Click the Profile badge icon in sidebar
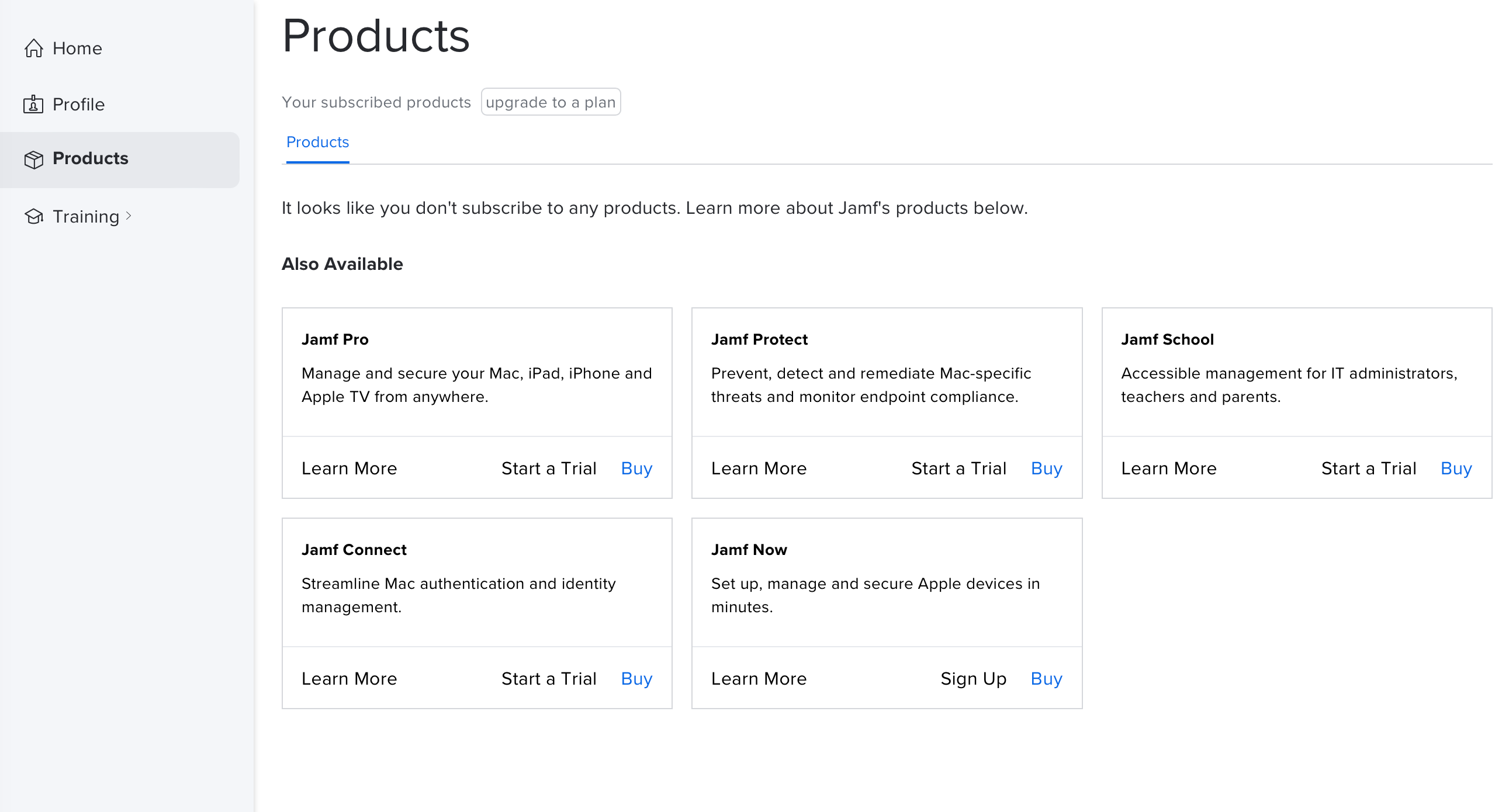 (x=33, y=104)
